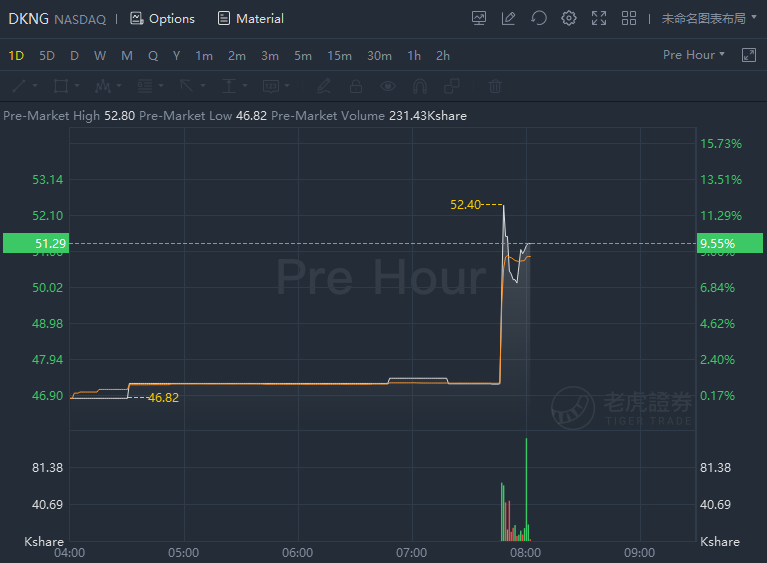The image size is (767, 563).
Task: Delete drawings with the trash icon
Action: [495, 86]
